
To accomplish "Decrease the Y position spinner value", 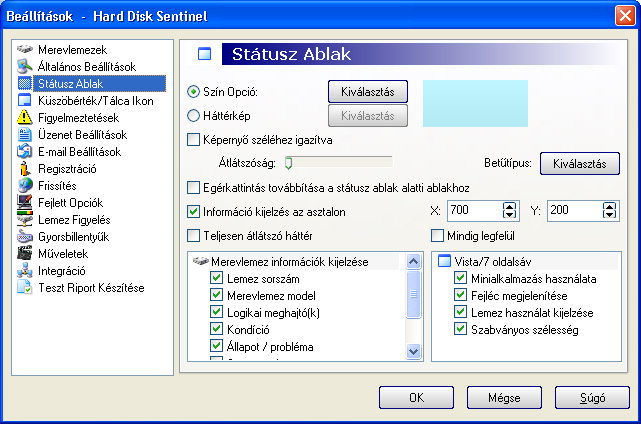I will 609,215.
